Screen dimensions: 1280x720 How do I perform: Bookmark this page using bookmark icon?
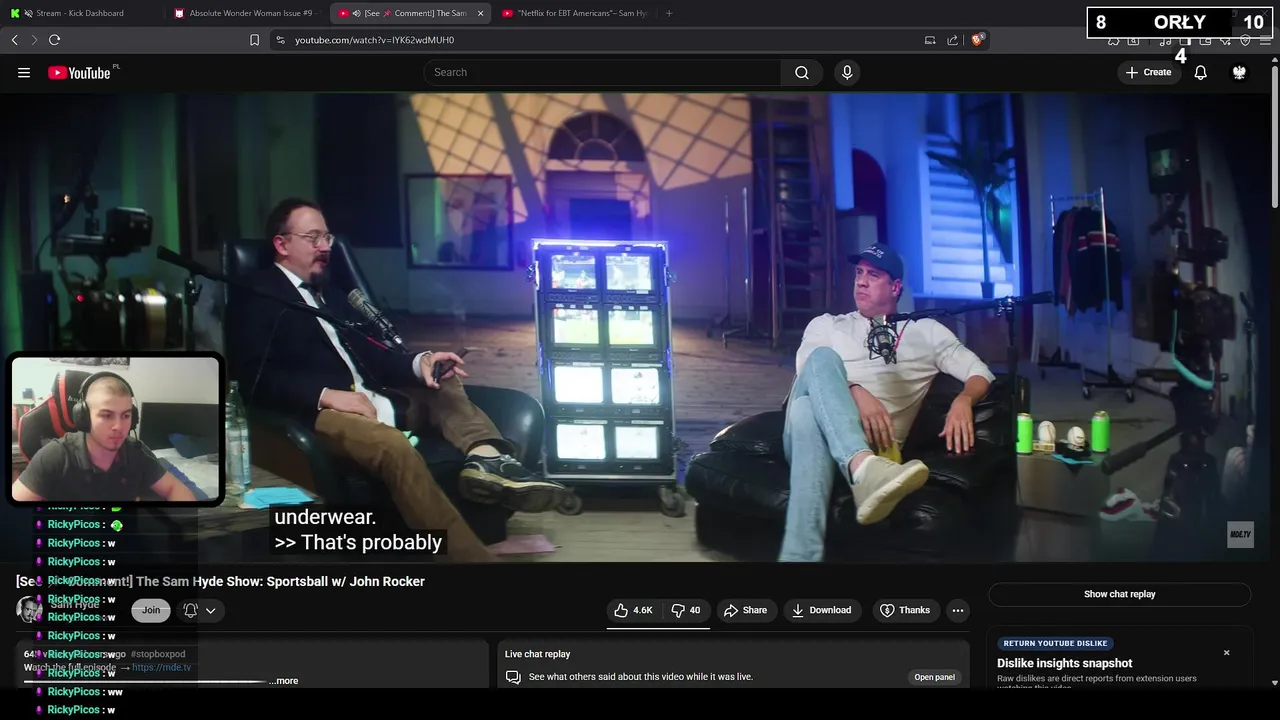(254, 40)
